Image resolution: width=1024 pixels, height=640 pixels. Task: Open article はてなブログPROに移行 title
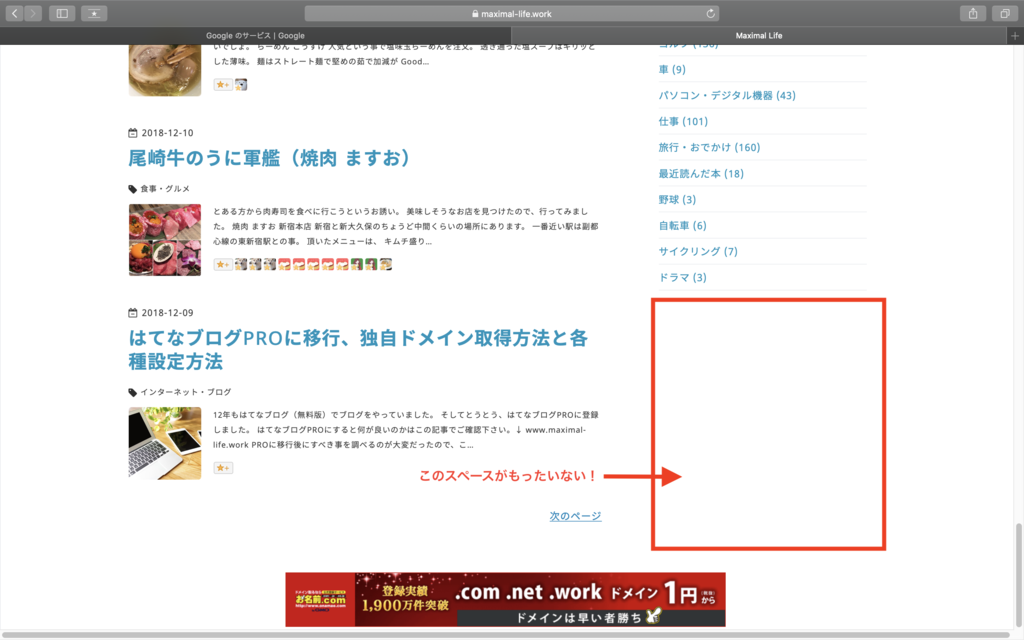[x=359, y=349]
